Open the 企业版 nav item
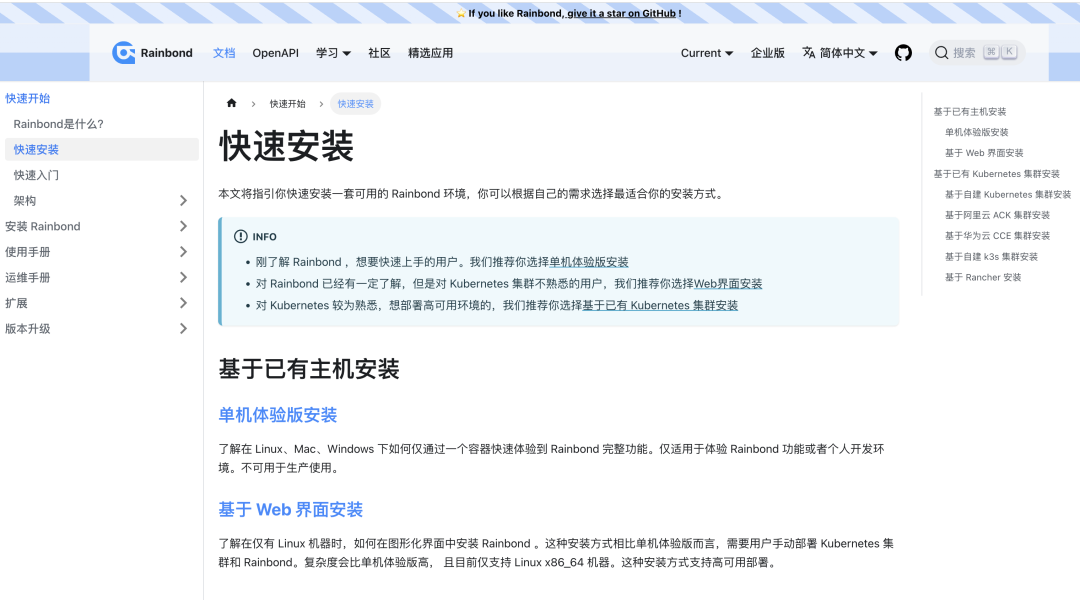This screenshot has width=1080, height=600. click(x=767, y=53)
